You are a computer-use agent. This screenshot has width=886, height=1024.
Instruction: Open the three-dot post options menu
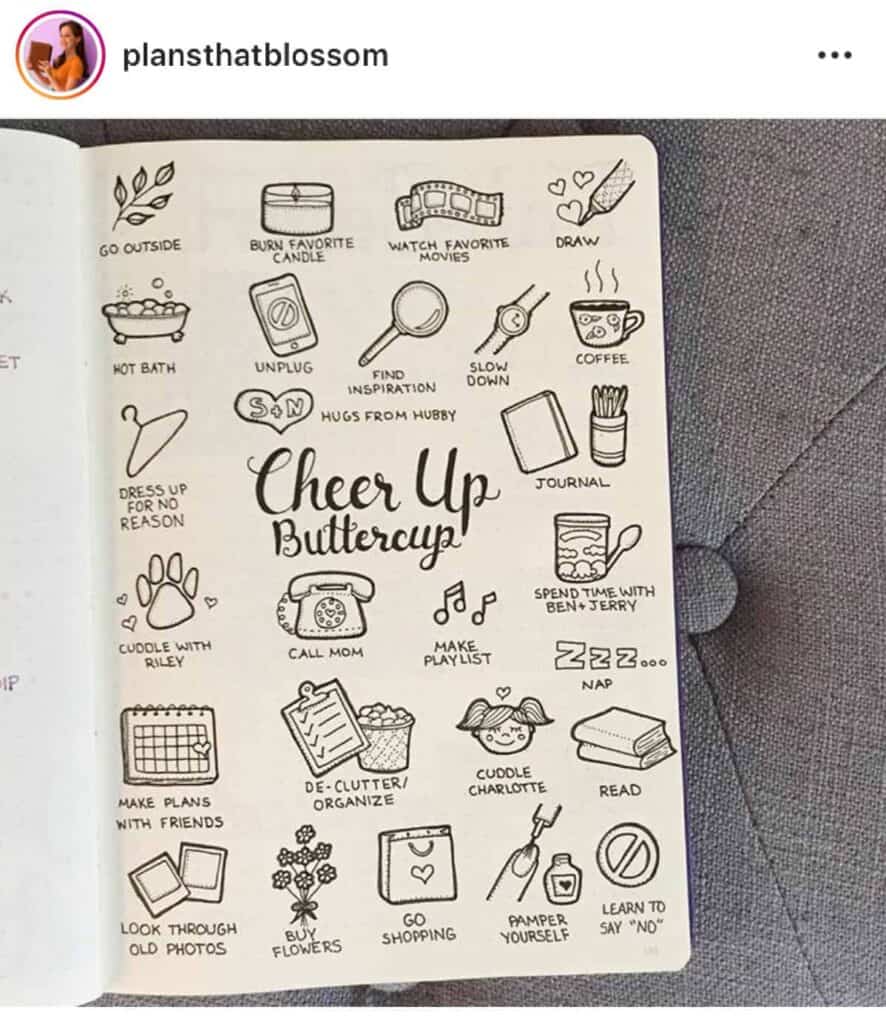834,56
